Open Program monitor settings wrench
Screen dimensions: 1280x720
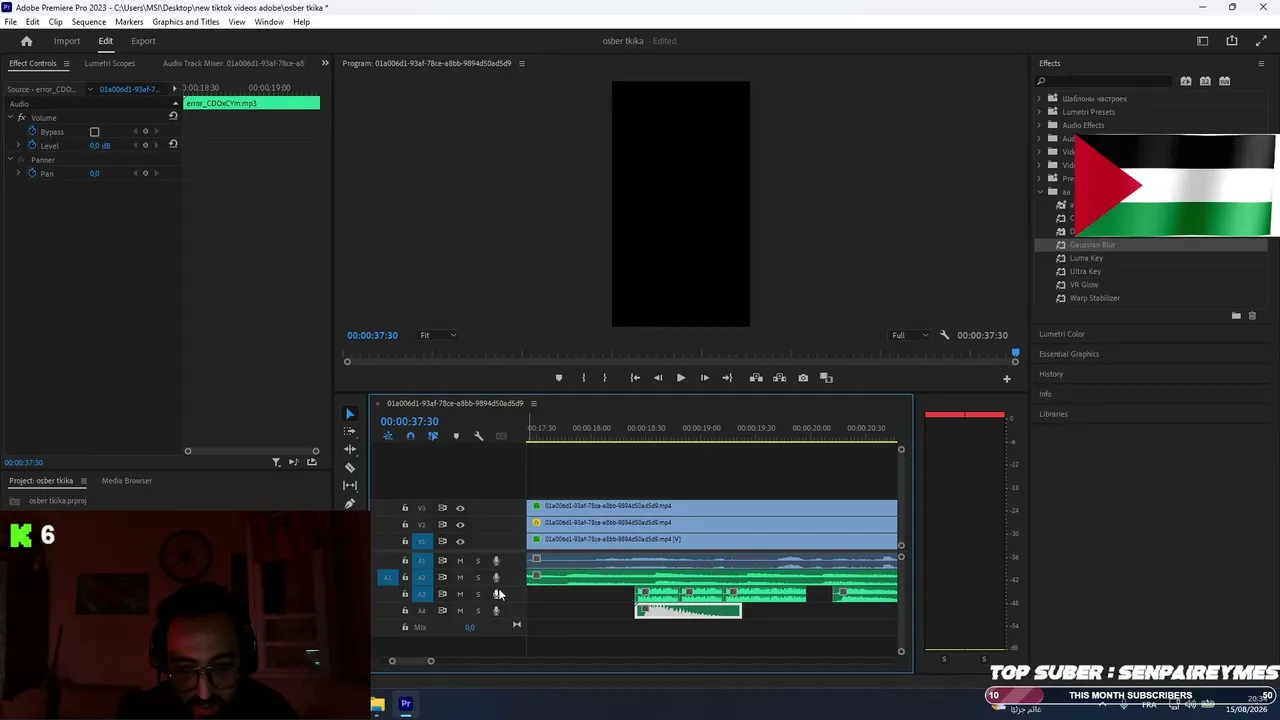point(945,335)
